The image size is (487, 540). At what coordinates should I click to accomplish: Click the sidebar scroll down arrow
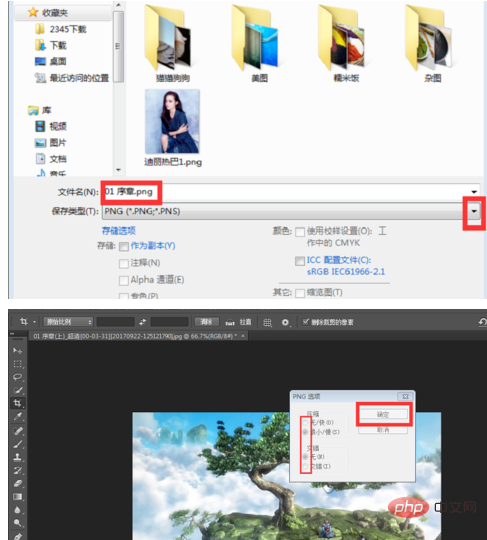pos(118,170)
